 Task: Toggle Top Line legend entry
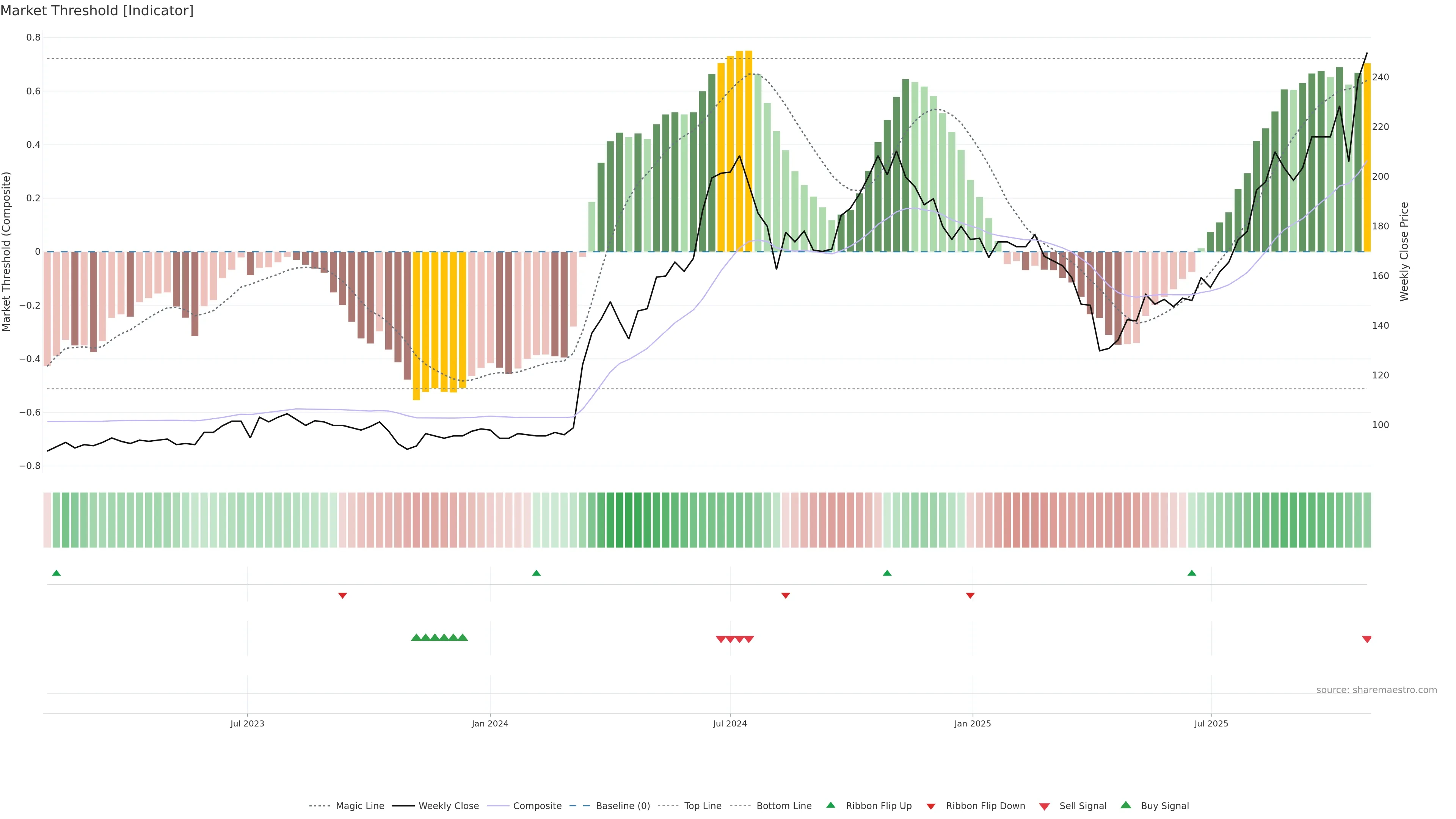point(703,806)
